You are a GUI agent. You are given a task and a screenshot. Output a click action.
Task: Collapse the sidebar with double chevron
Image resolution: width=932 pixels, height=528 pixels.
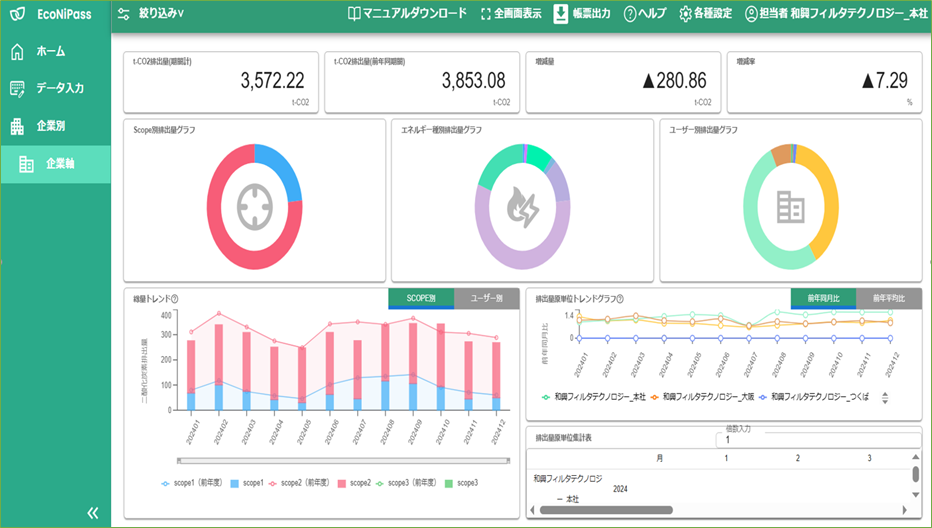(x=93, y=513)
